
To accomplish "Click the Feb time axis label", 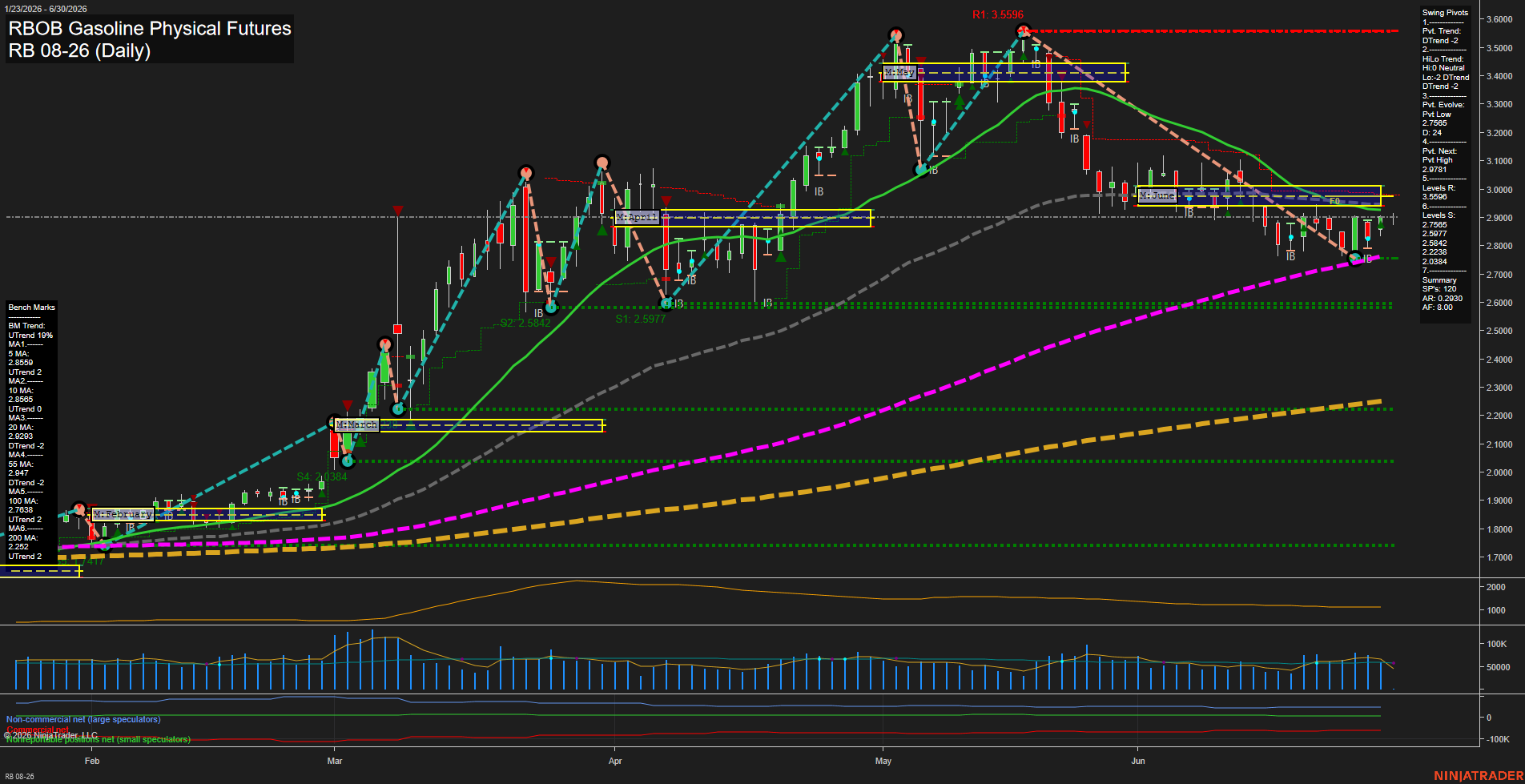I will coord(92,761).
